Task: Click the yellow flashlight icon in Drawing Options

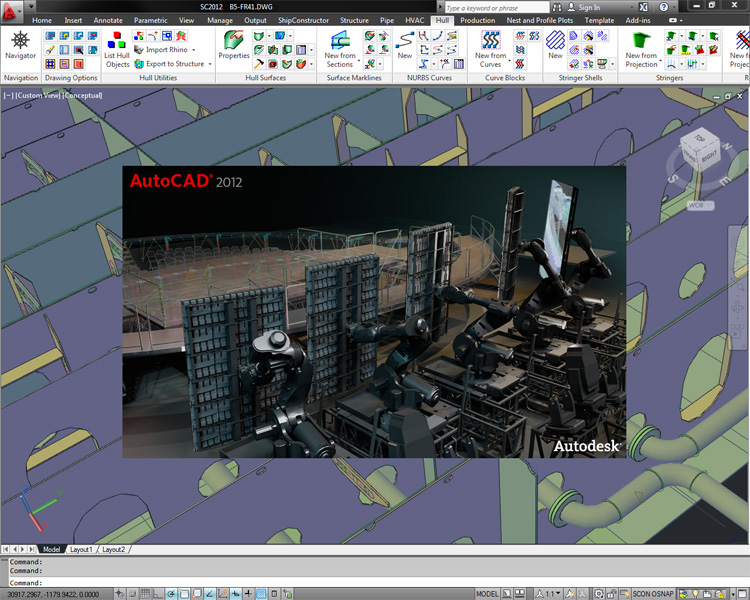Action: pos(50,50)
